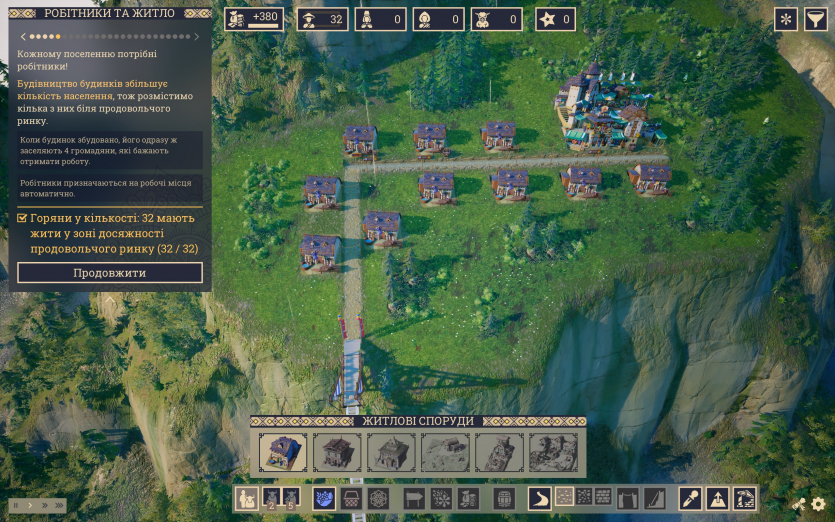Open the settings gear icon

coord(819,505)
